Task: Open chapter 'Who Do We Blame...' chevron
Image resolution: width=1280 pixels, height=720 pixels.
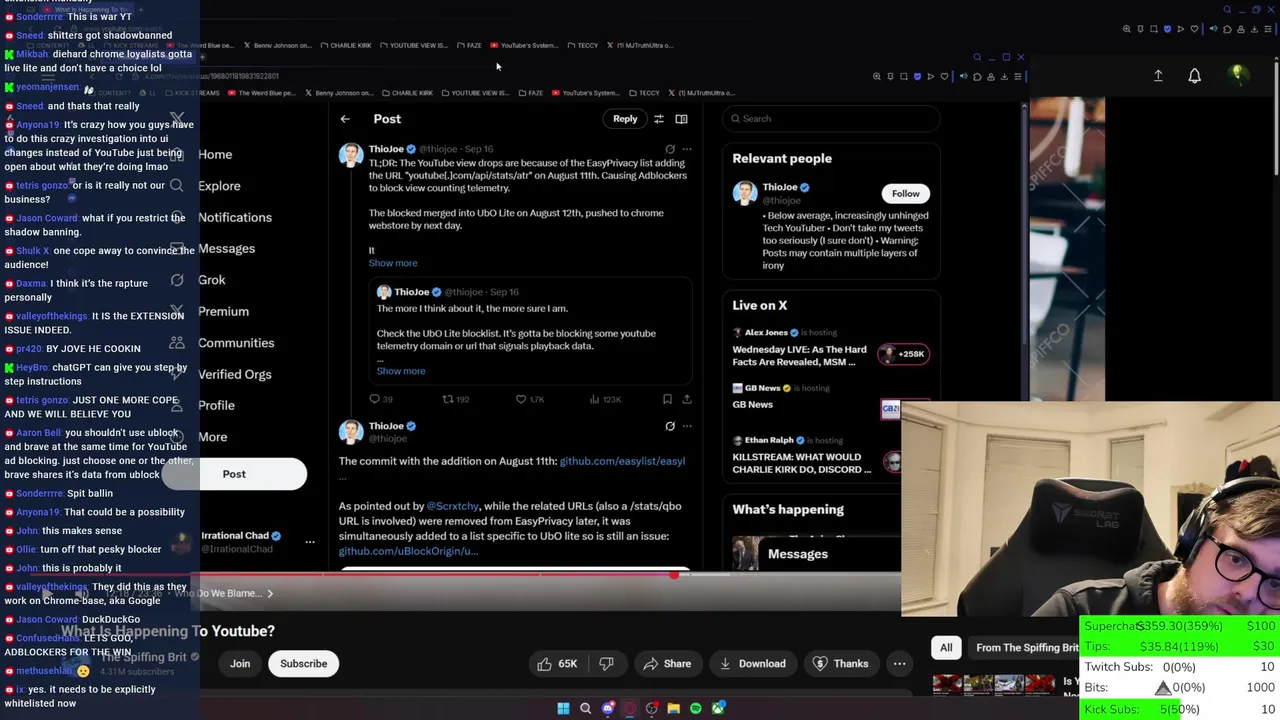Action: tap(270, 594)
